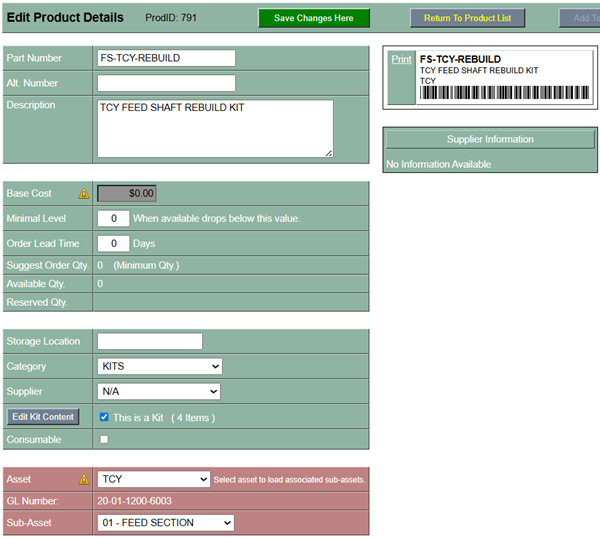Click the Supplier Information header

pyautogui.click(x=489, y=139)
